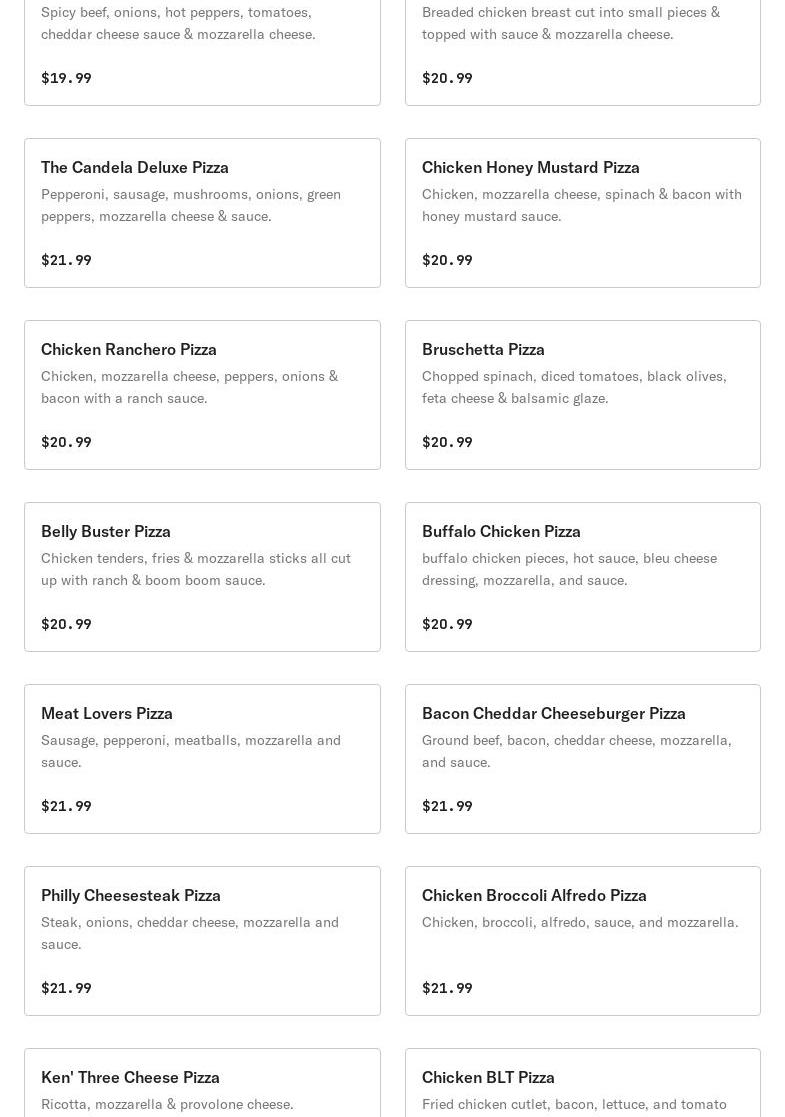Click the $19.99 spicy beef pizza price
Image resolution: width=785 pixels, height=1117 pixels.
coord(66,78)
